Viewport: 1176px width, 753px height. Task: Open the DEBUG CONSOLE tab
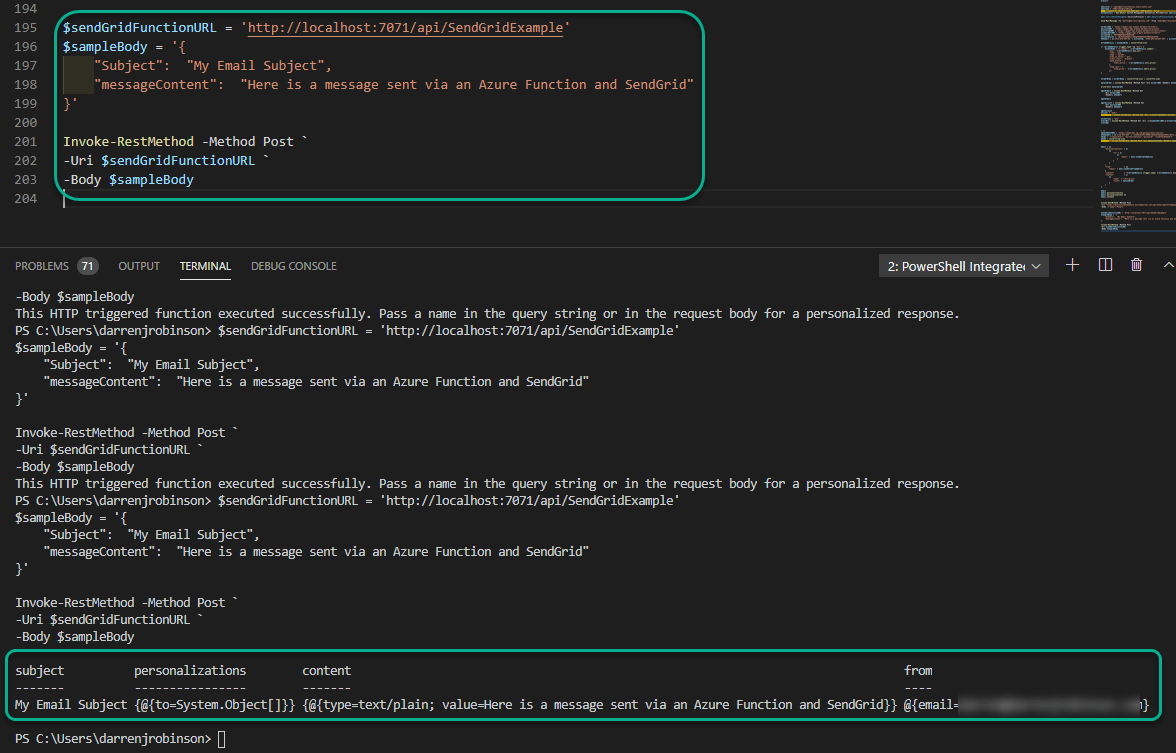click(x=293, y=266)
